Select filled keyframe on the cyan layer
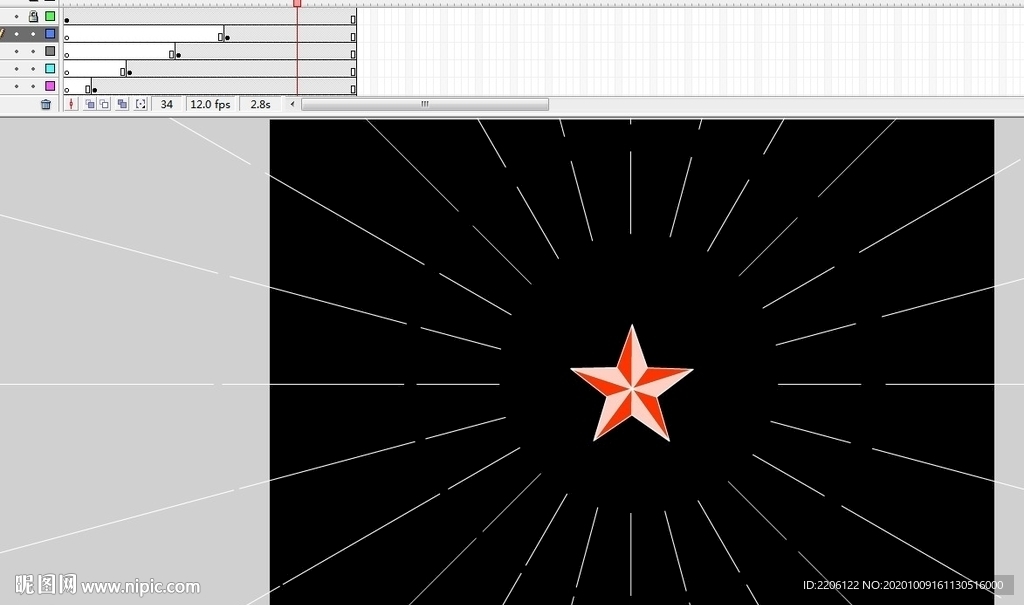 pyautogui.click(x=129, y=73)
